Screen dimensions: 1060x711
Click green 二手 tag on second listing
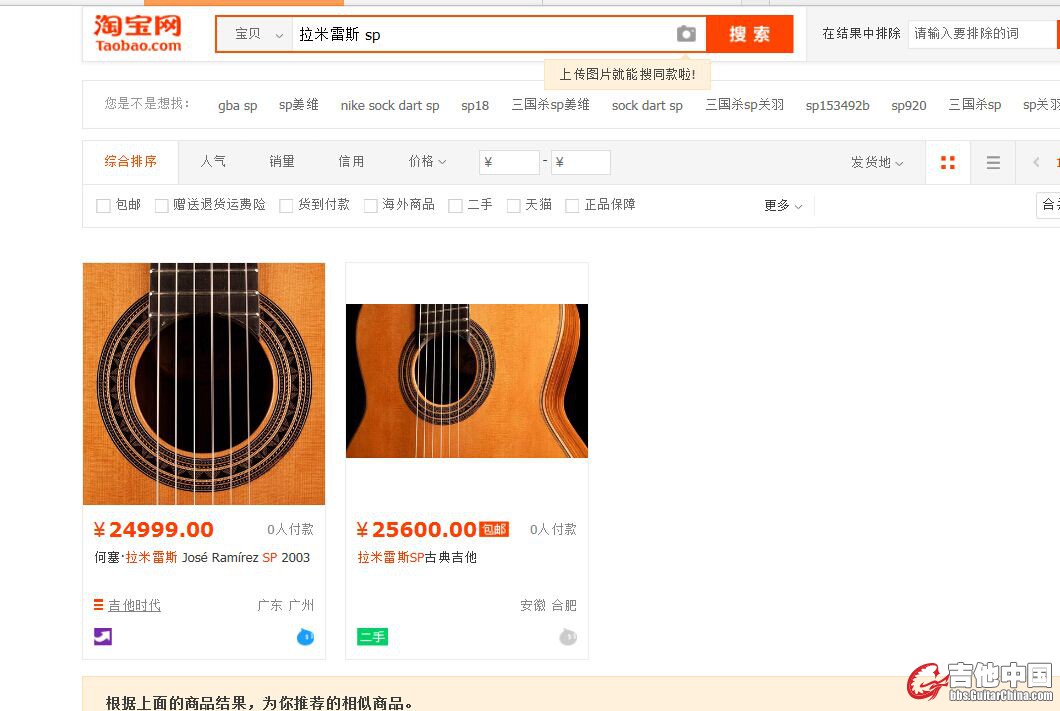[372, 637]
